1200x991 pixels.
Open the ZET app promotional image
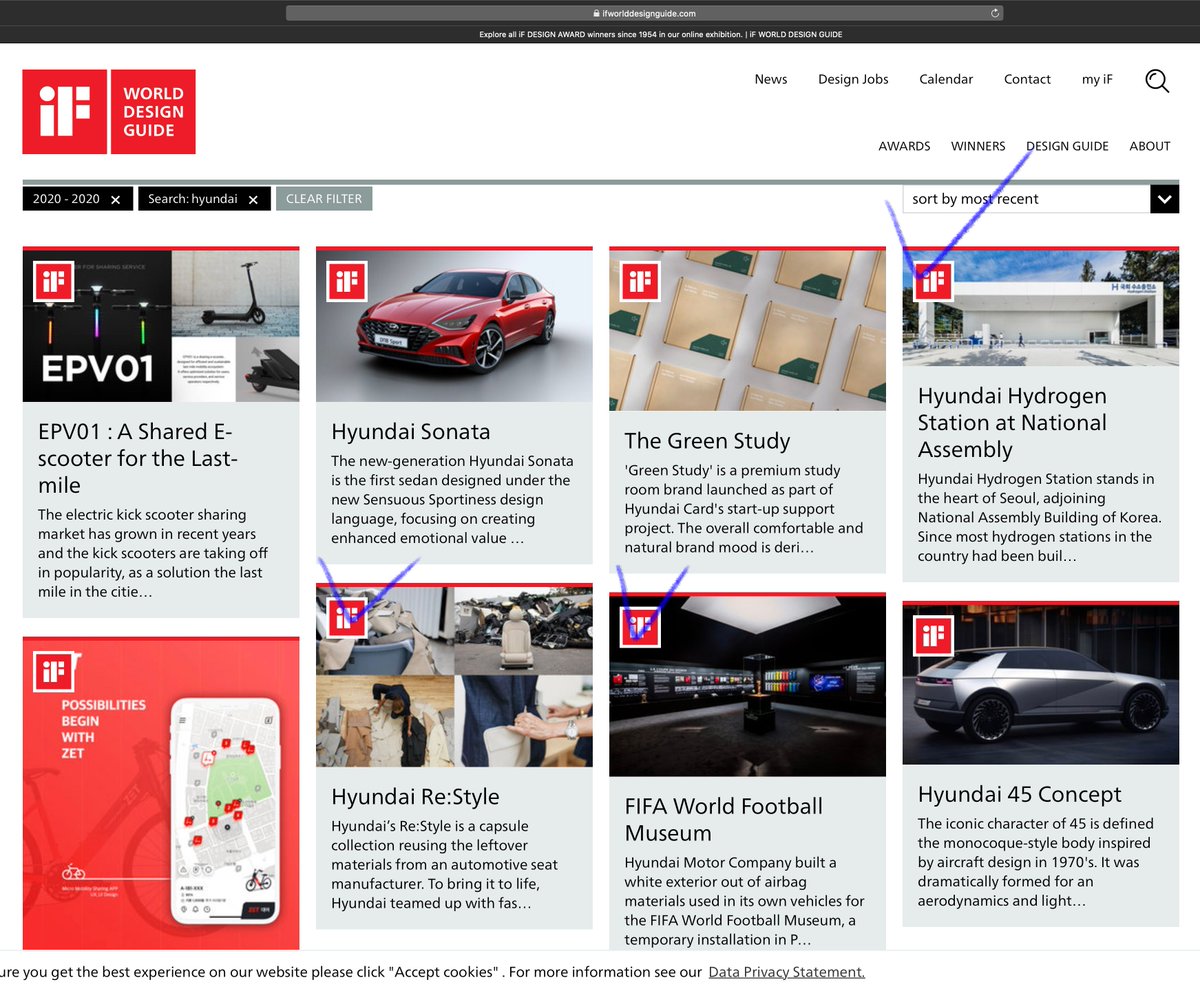click(161, 796)
